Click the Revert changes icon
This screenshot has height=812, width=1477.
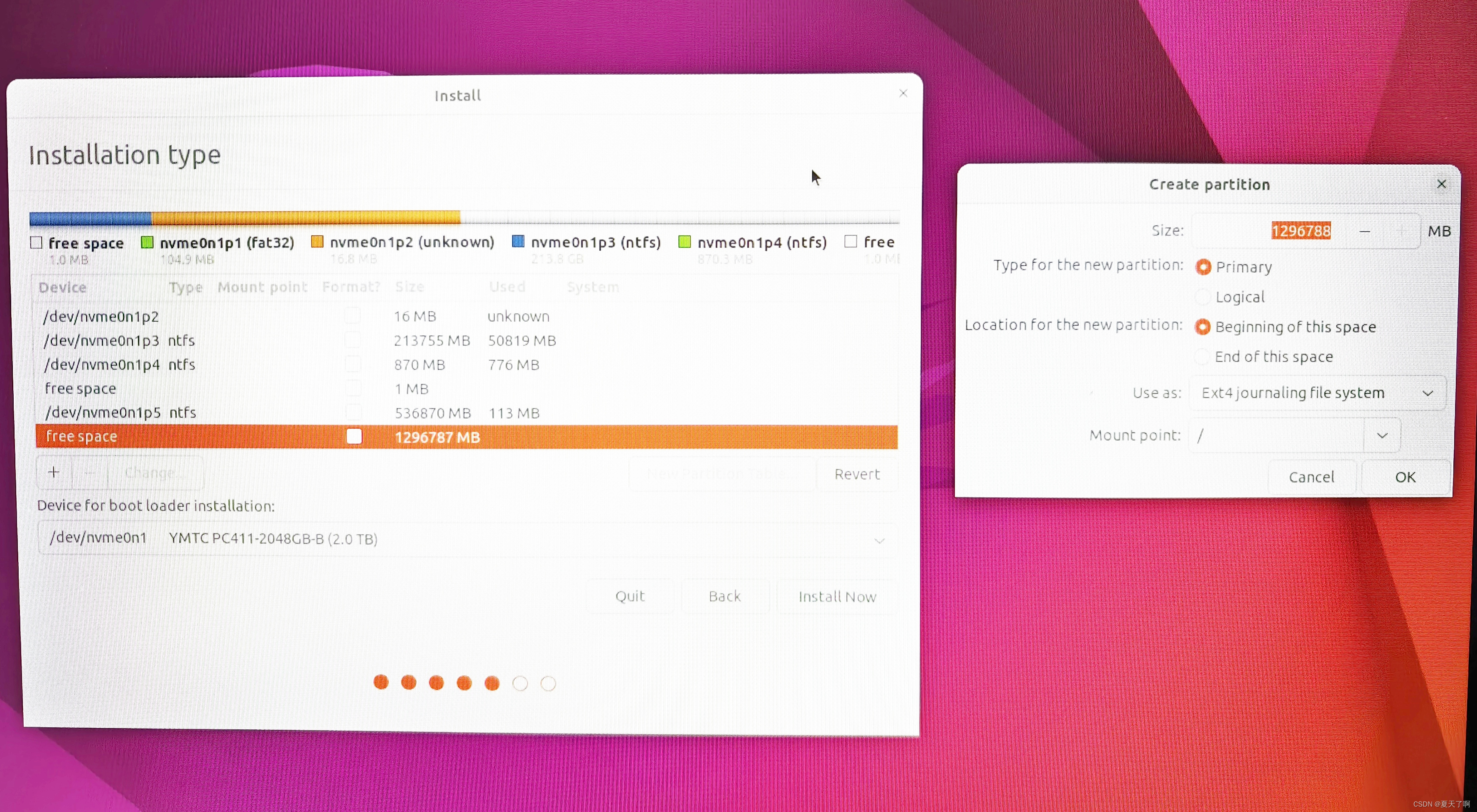856,472
